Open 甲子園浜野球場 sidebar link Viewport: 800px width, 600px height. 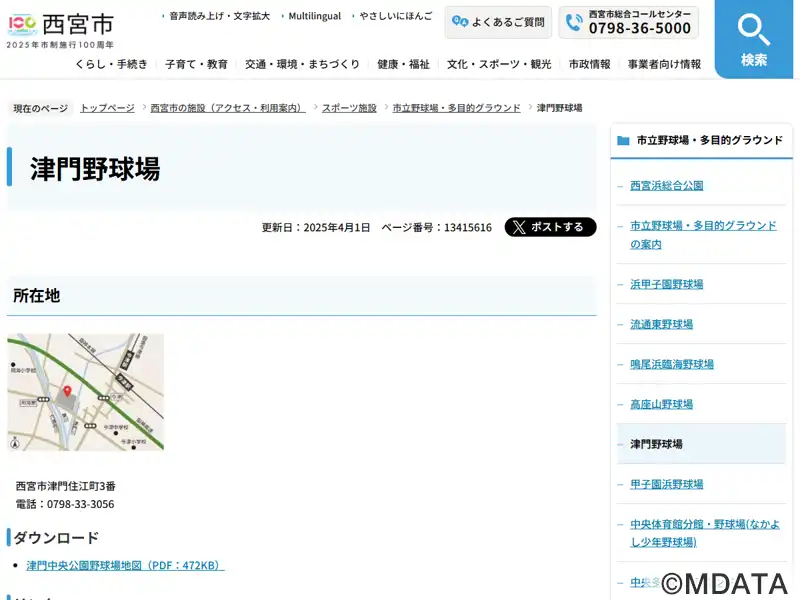[666, 484]
